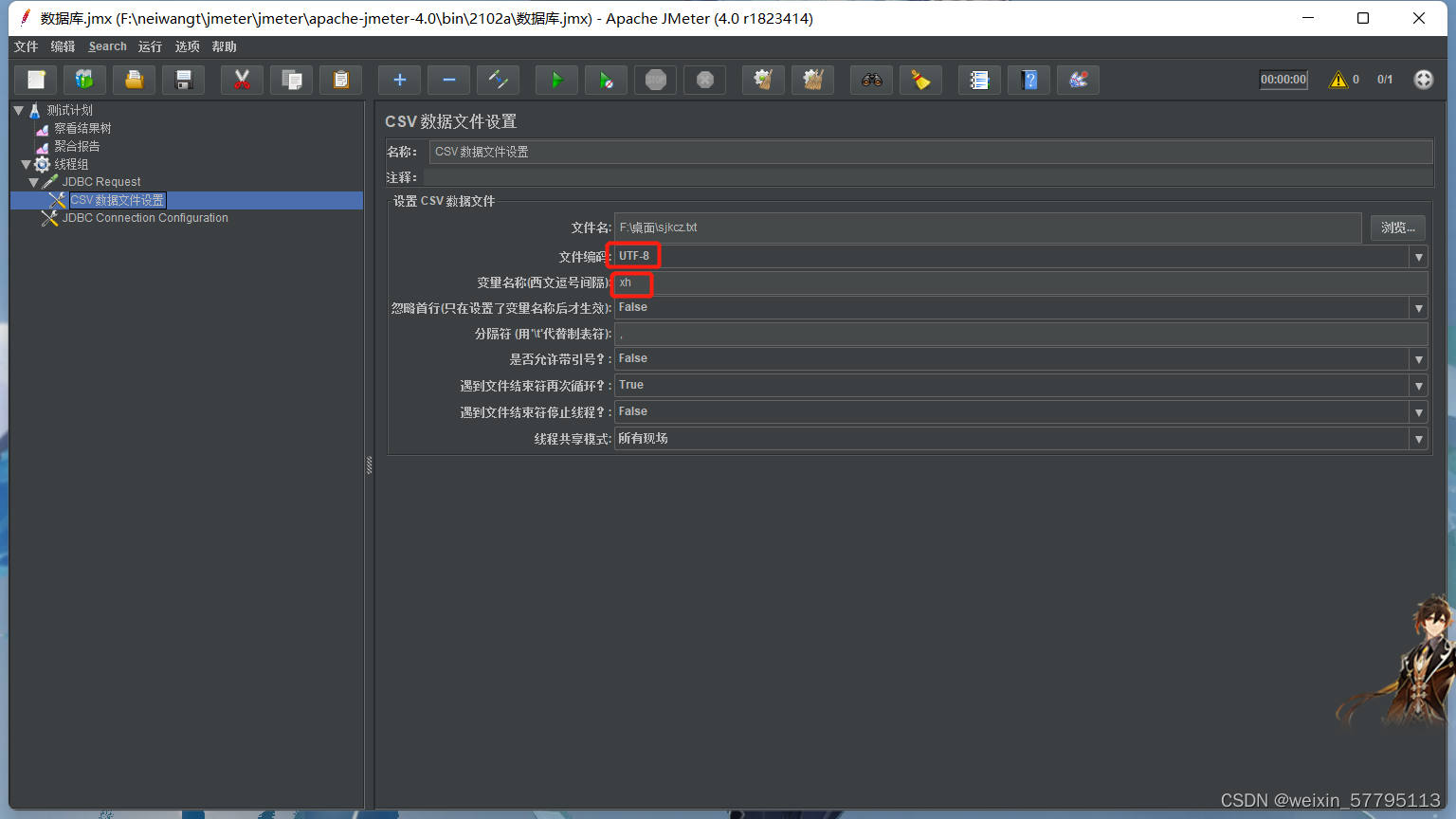Select JDBC Request in the tree
Viewport: 1456px width, 819px height.
pyautogui.click(x=101, y=182)
